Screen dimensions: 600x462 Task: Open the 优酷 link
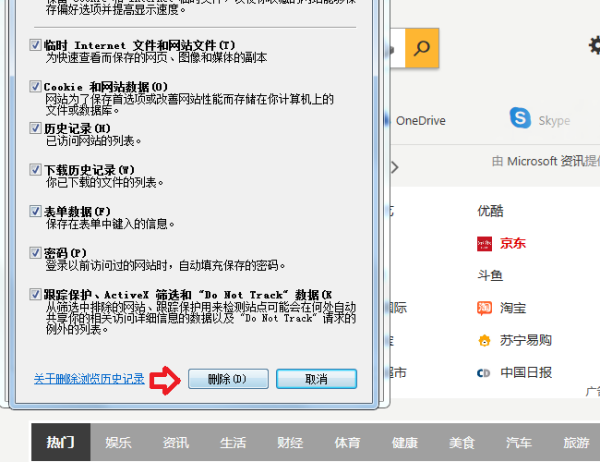point(490,211)
